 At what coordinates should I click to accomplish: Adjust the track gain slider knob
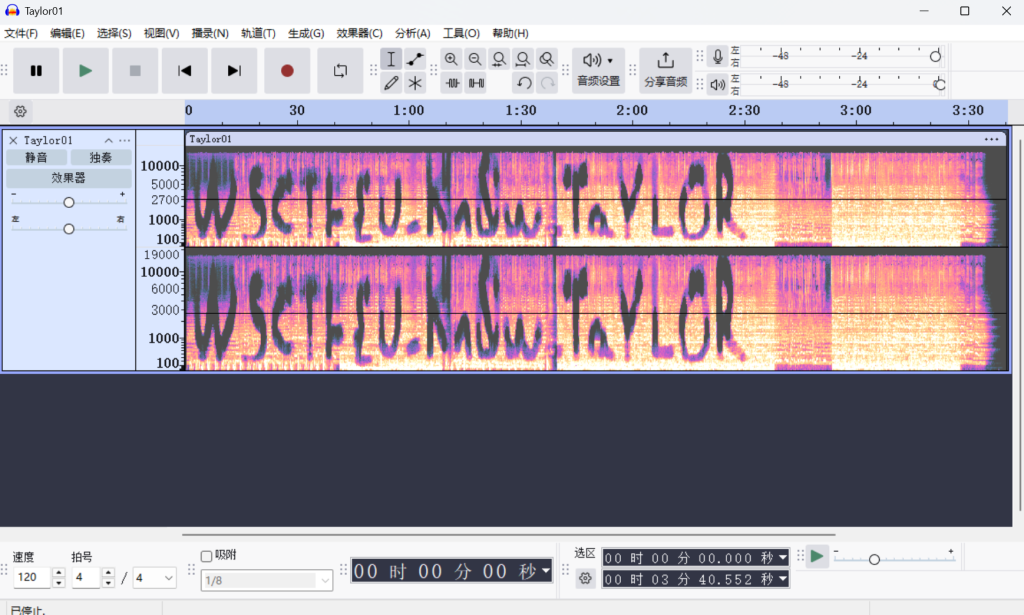69,202
